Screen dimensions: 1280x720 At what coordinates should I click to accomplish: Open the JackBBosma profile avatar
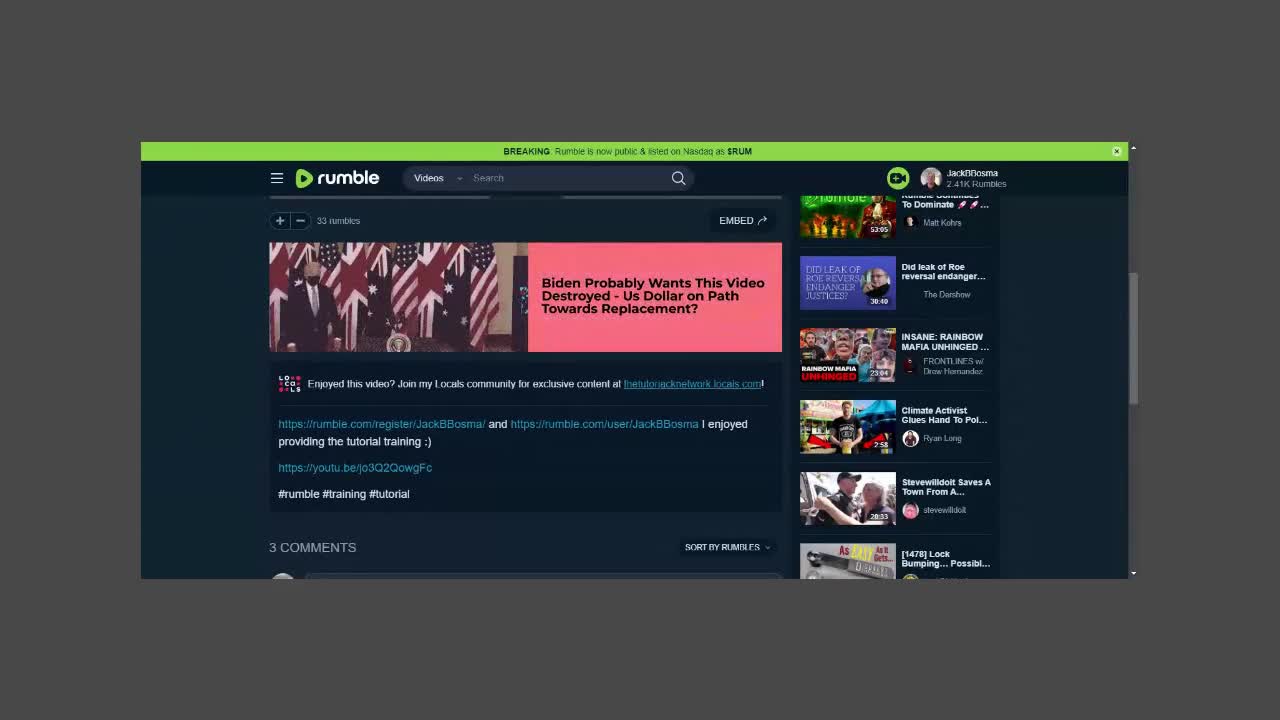click(x=931, y=178)
